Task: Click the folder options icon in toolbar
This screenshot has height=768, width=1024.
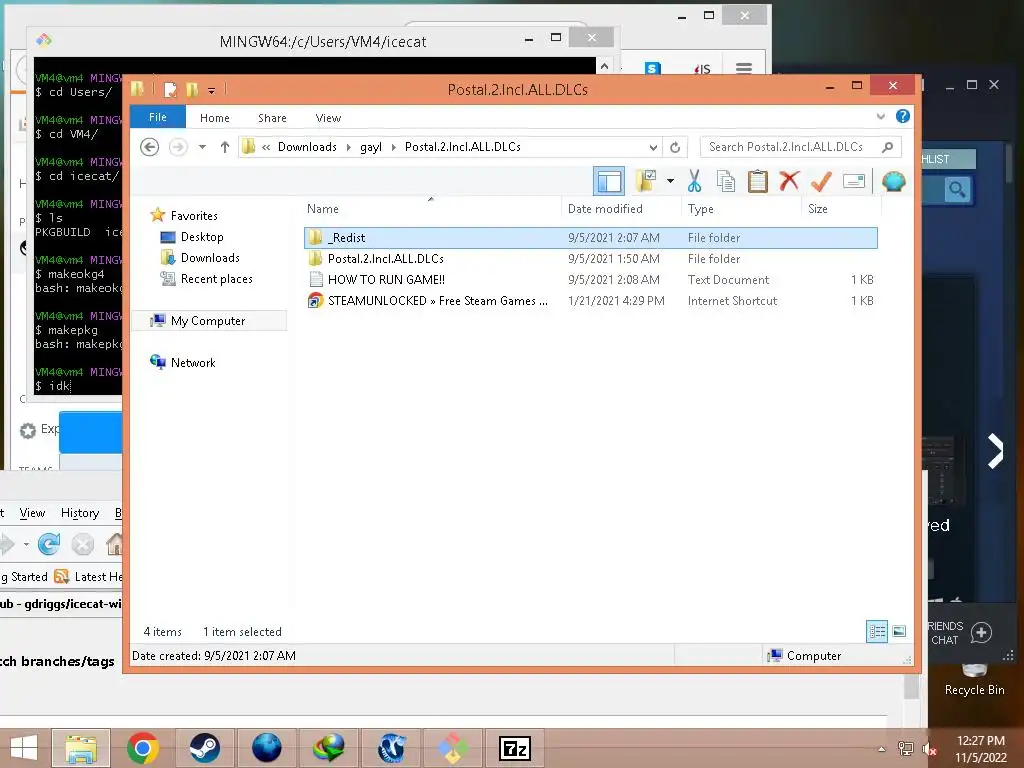Action: point(646,181)
